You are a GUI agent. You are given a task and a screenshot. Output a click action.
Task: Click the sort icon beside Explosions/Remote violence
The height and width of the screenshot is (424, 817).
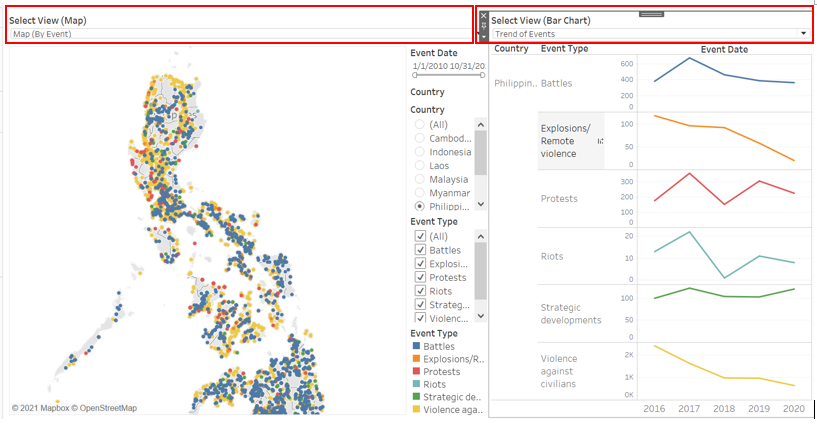[x=600, y=141]
